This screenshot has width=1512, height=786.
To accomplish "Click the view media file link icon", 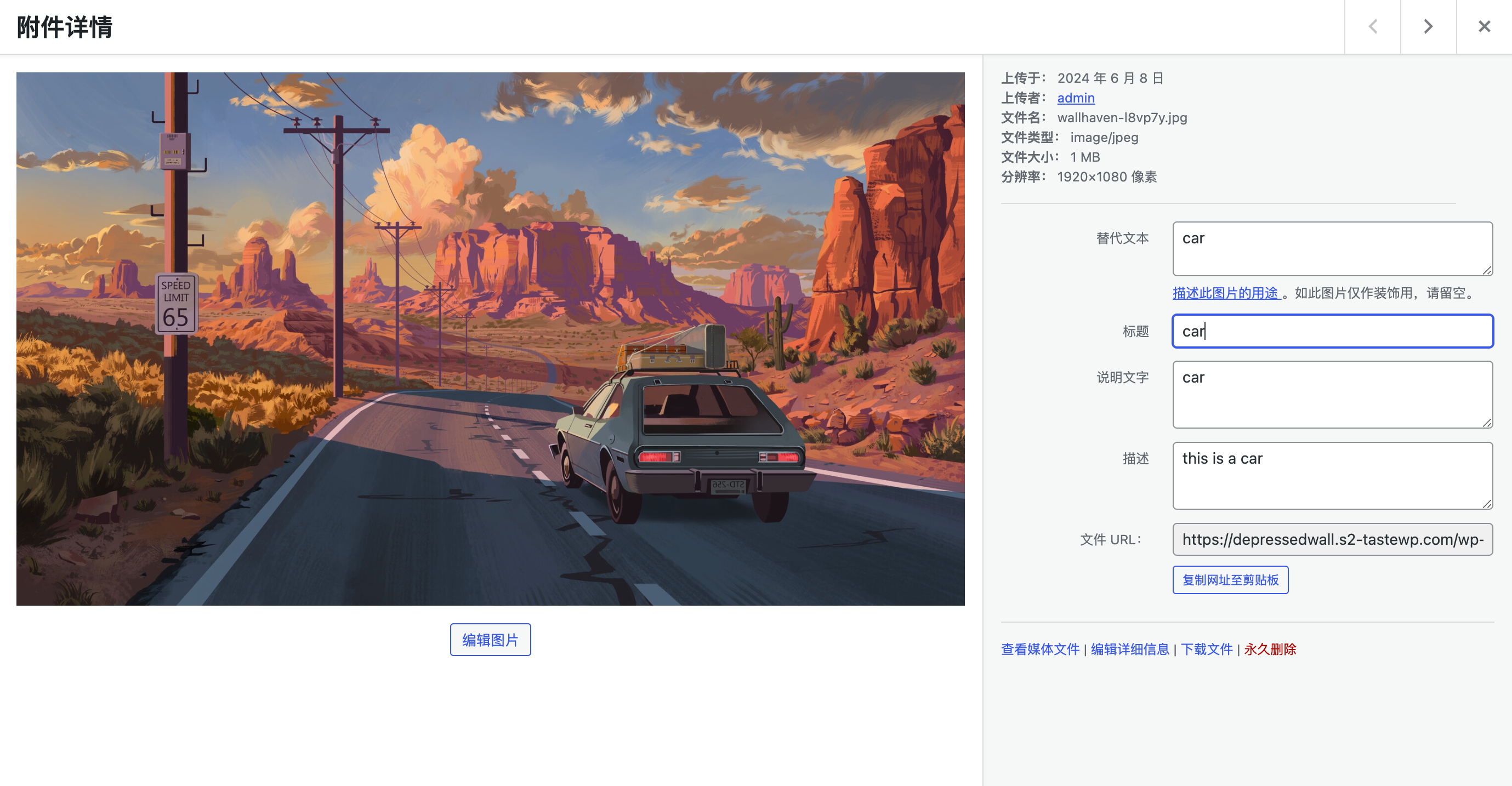I will coord(1040,649).
